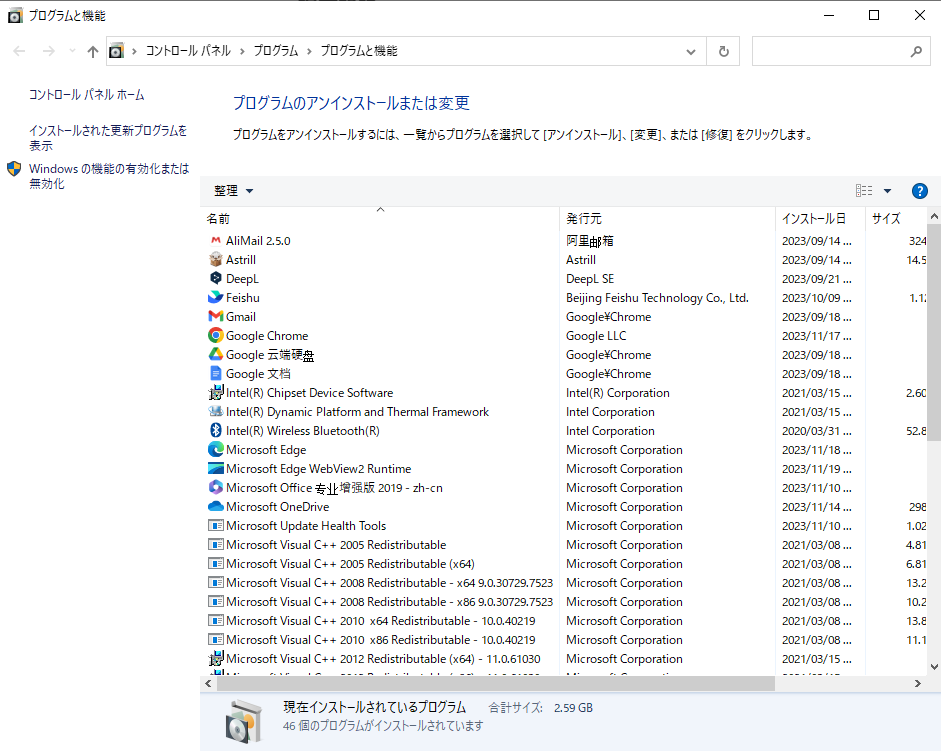Select Microsoft Visual C++ 2008 Redistributable x86 9.0.30729.7523

pos(564,602)
